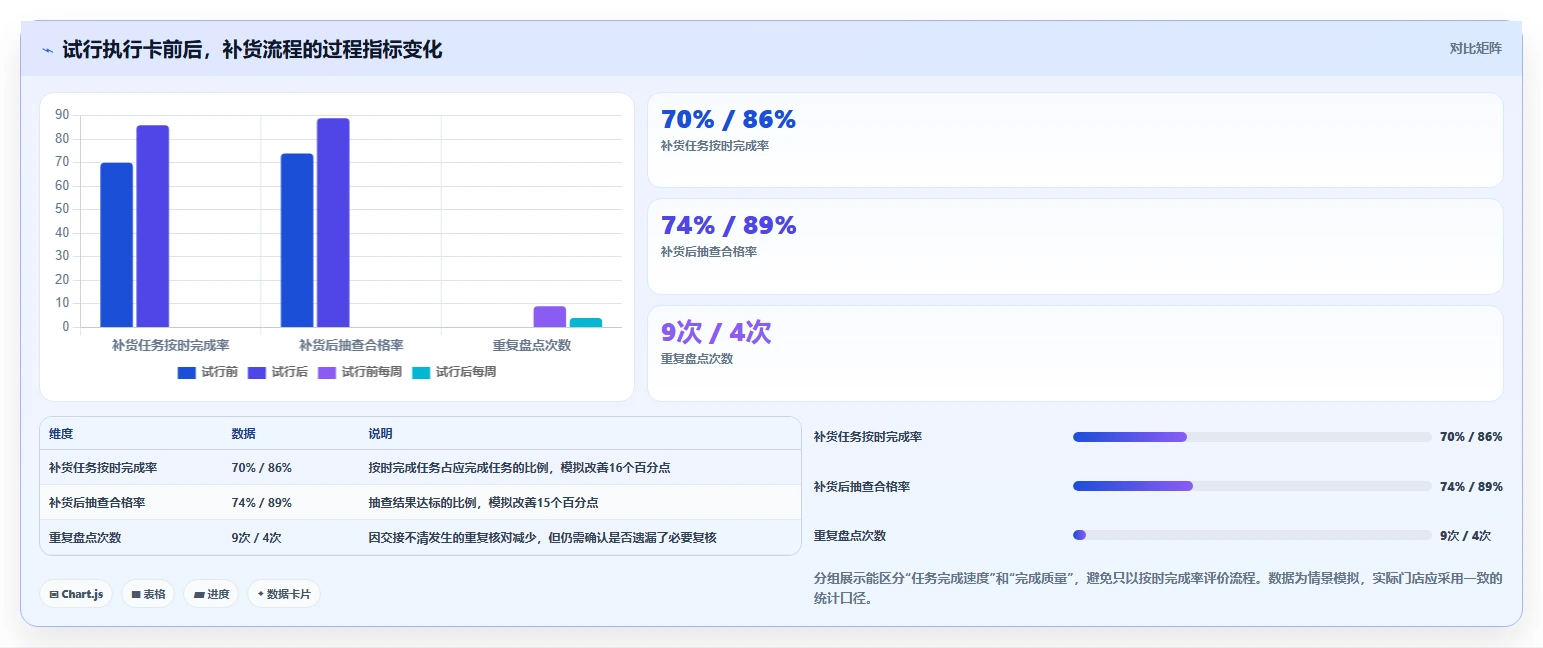Click the 试行后 bar for 补货后抽查合格率
This screenshot has height=648, width=1543.
coord(333,223)
